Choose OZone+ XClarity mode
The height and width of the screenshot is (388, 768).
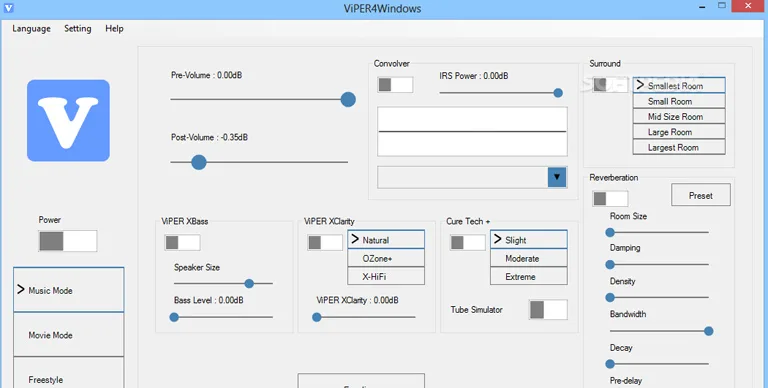point(386,258)
